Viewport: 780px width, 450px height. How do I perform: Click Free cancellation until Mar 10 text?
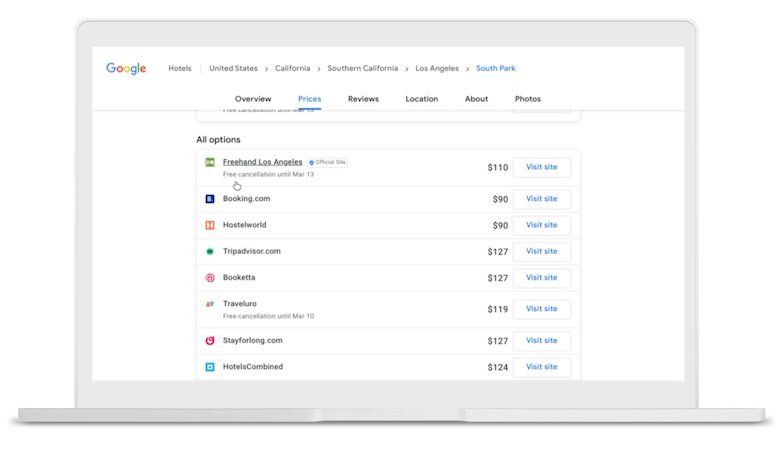[x=268, y=316]
